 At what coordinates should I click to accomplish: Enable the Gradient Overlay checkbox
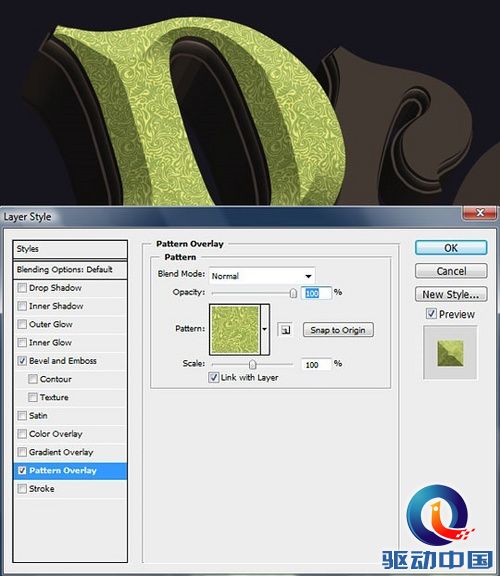22,452
